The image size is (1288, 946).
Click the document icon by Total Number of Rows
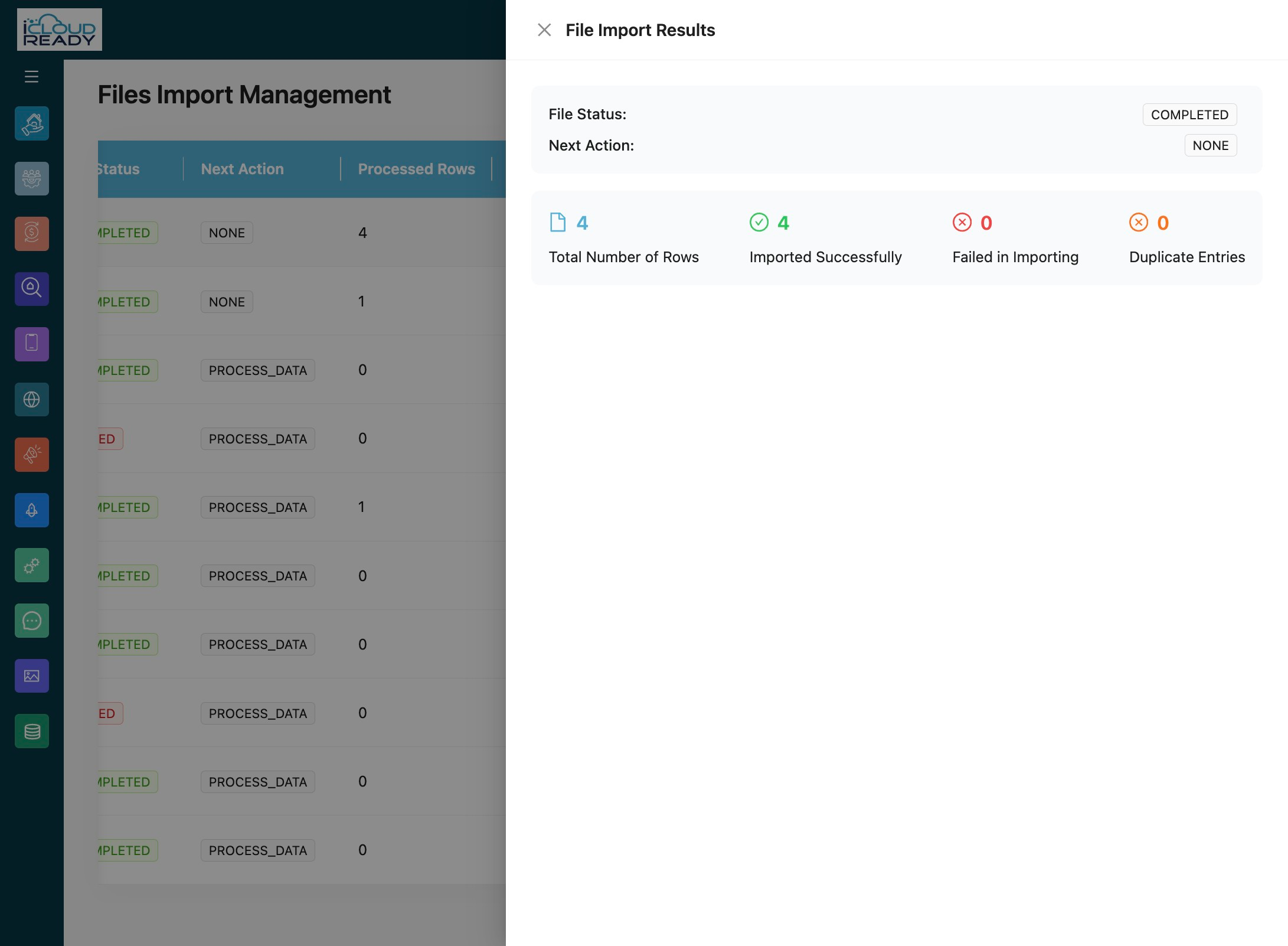(557, 223)
